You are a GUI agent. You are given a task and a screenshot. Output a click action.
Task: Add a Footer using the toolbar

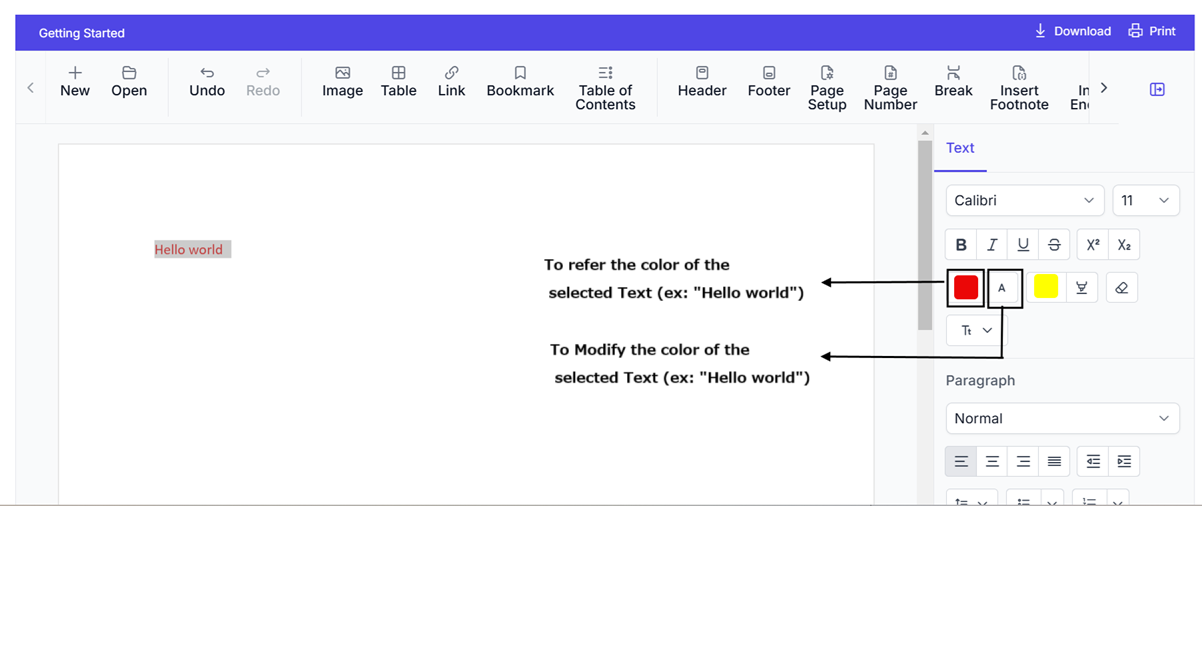tap(768, 82)
